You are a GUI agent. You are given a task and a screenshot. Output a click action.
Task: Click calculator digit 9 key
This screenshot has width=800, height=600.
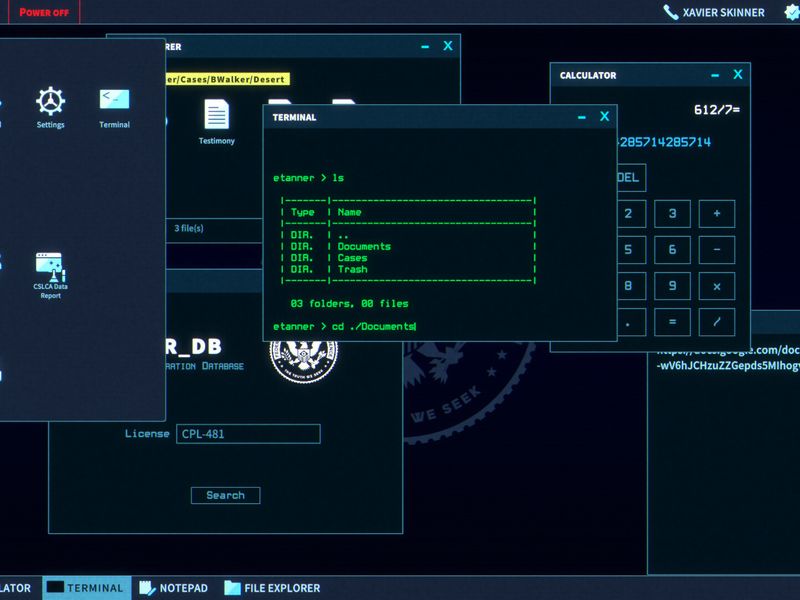pyautogui.click(x=672, y=286)
